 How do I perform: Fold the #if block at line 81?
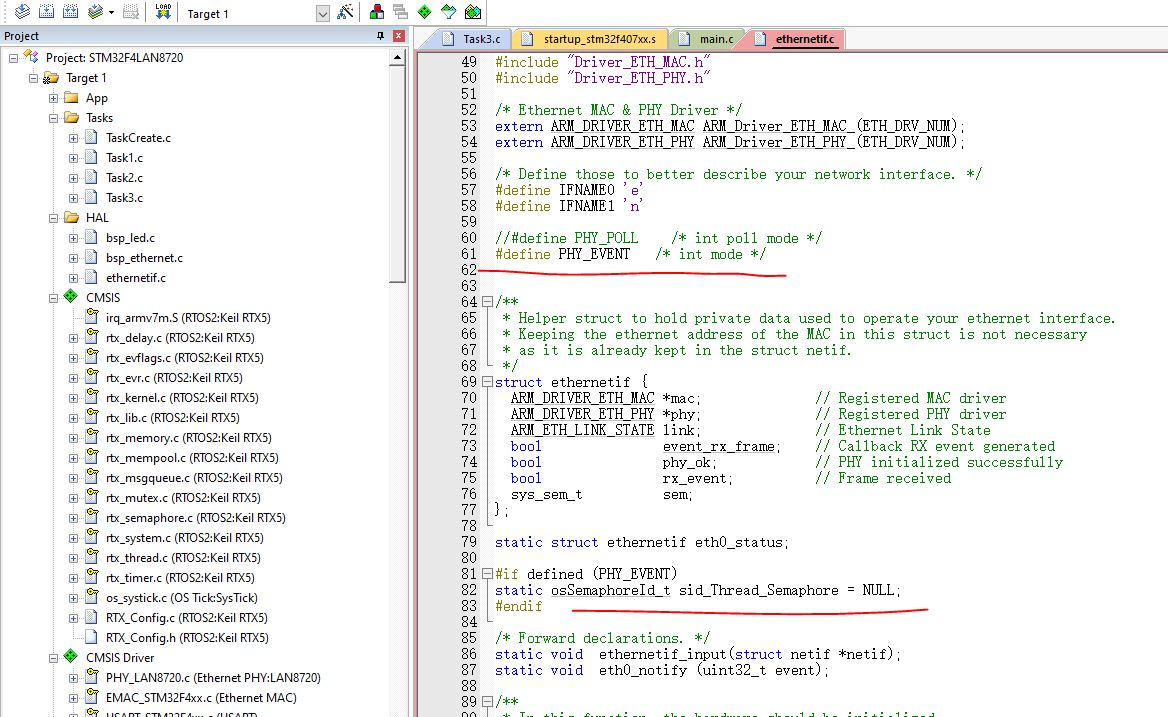coord(487,574)
